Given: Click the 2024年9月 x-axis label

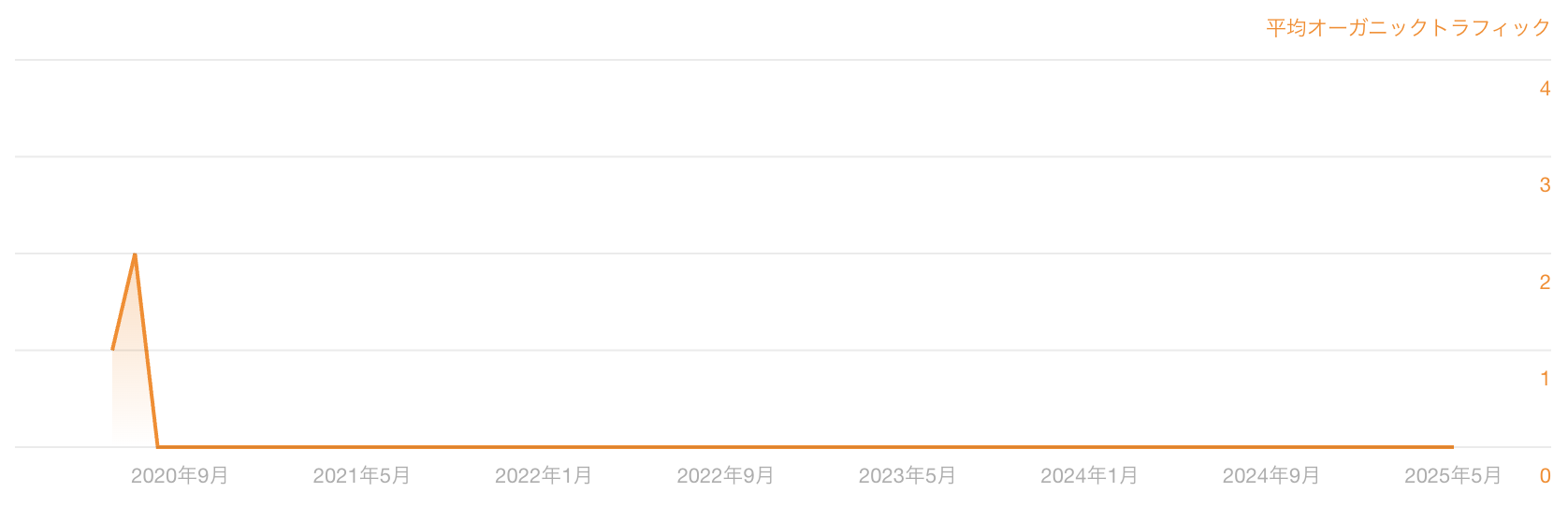Looking at the screenshot, I should coord(1271,476).
